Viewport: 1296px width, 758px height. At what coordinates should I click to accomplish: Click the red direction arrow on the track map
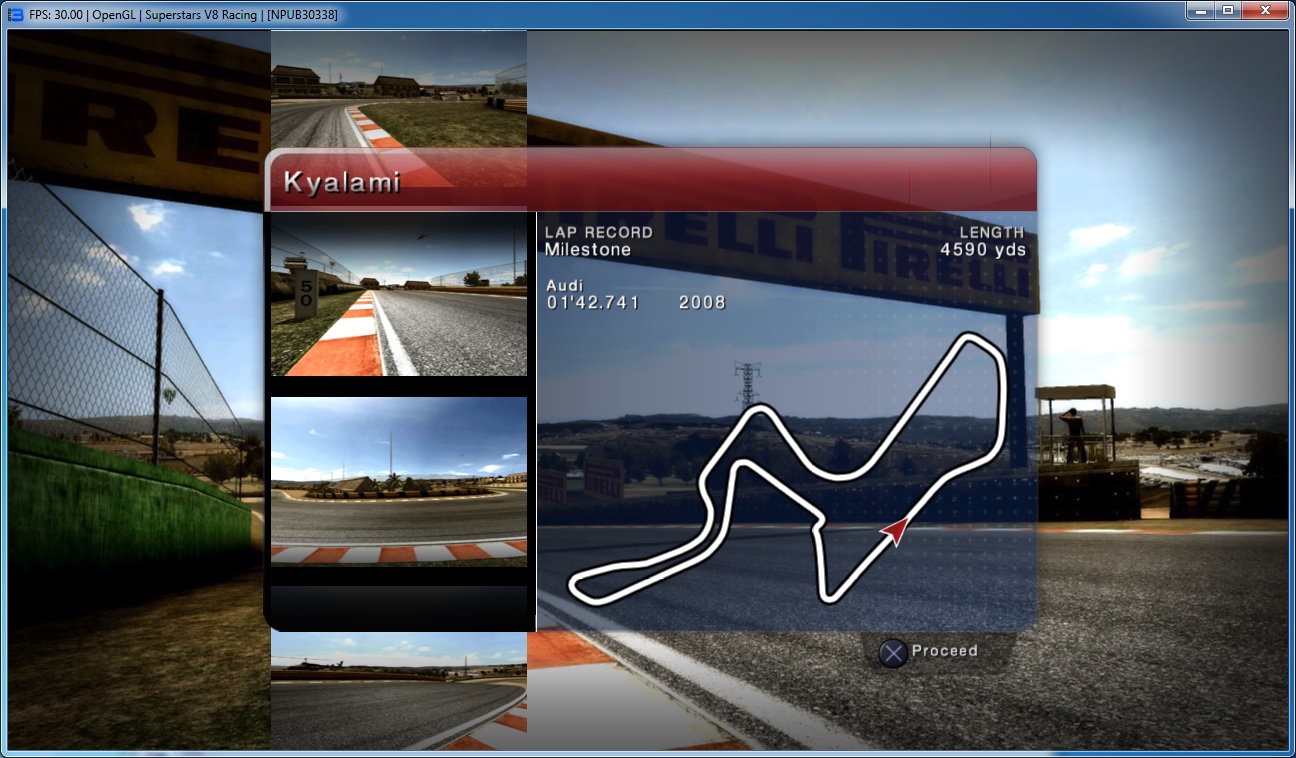point(897,530)
